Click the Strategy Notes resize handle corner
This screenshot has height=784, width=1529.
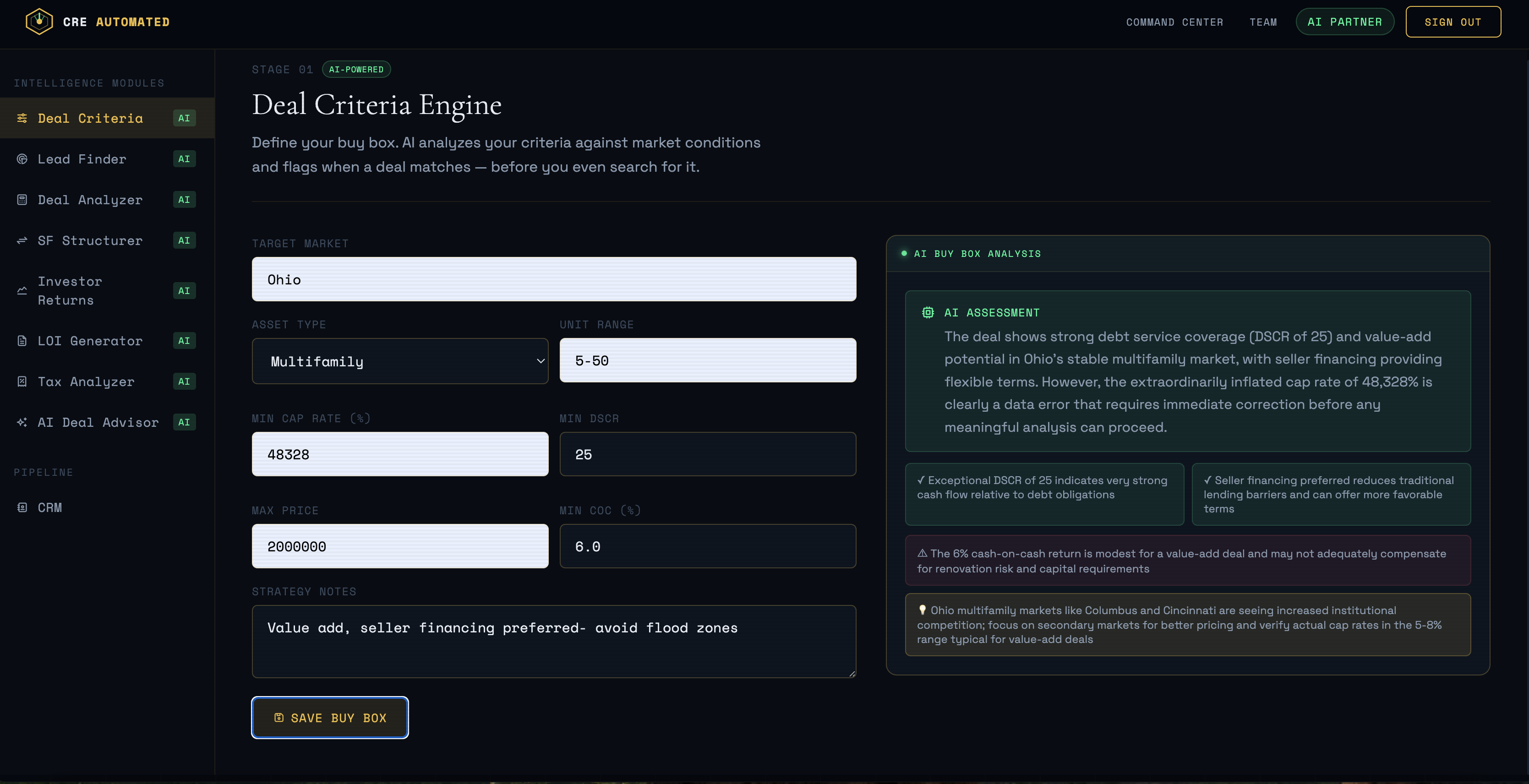coord(852,674)
